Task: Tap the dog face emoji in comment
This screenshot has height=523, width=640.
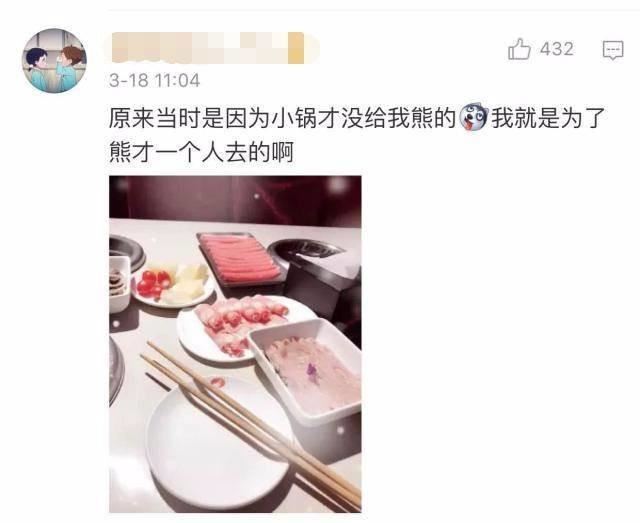Action: [473, 118]
